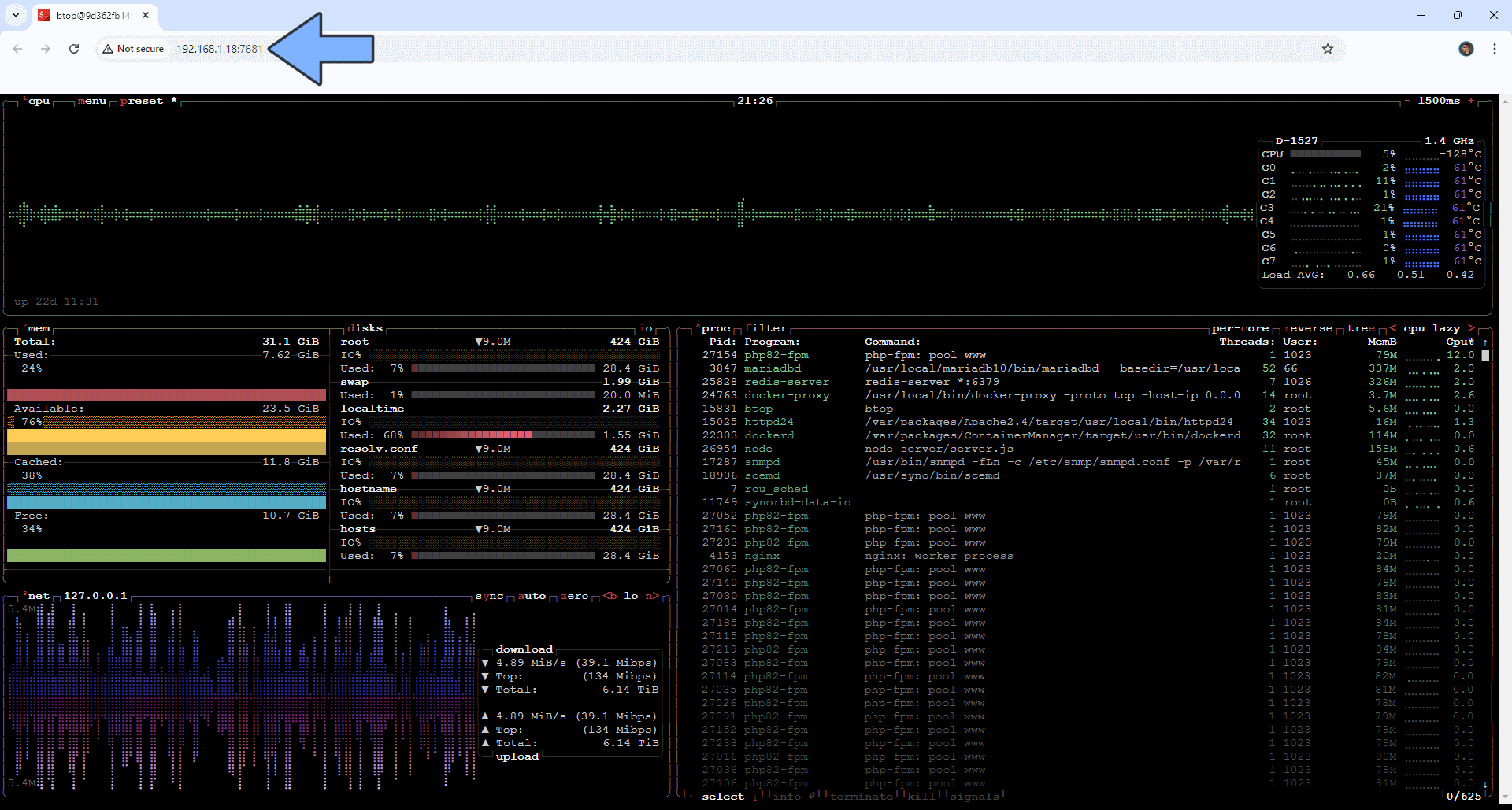The height and width of the screenshot is (810, 1512).
Task: Click > to switch to next sort column
Action: click(x=1472, y=328)
